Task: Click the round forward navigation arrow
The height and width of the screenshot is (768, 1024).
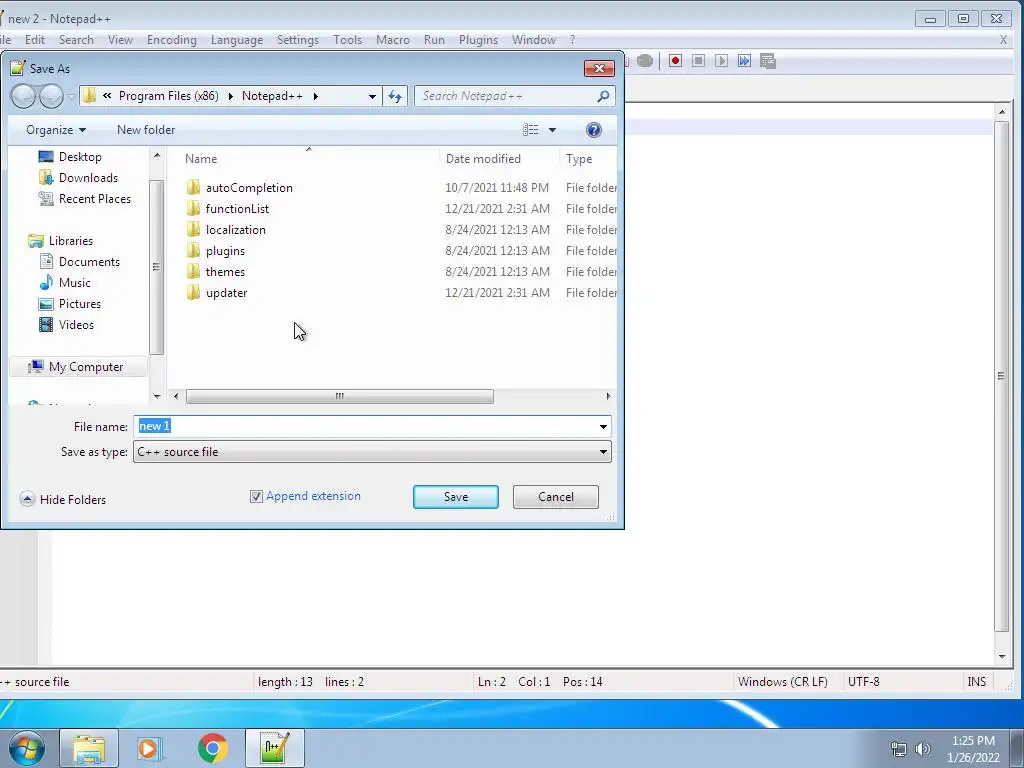Action: click(x=51, y=96)
